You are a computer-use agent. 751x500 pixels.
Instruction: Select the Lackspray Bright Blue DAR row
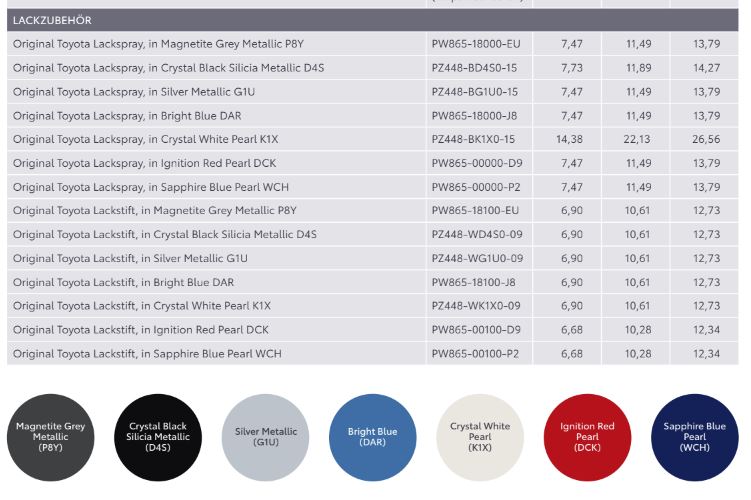(x=126, y=115)
